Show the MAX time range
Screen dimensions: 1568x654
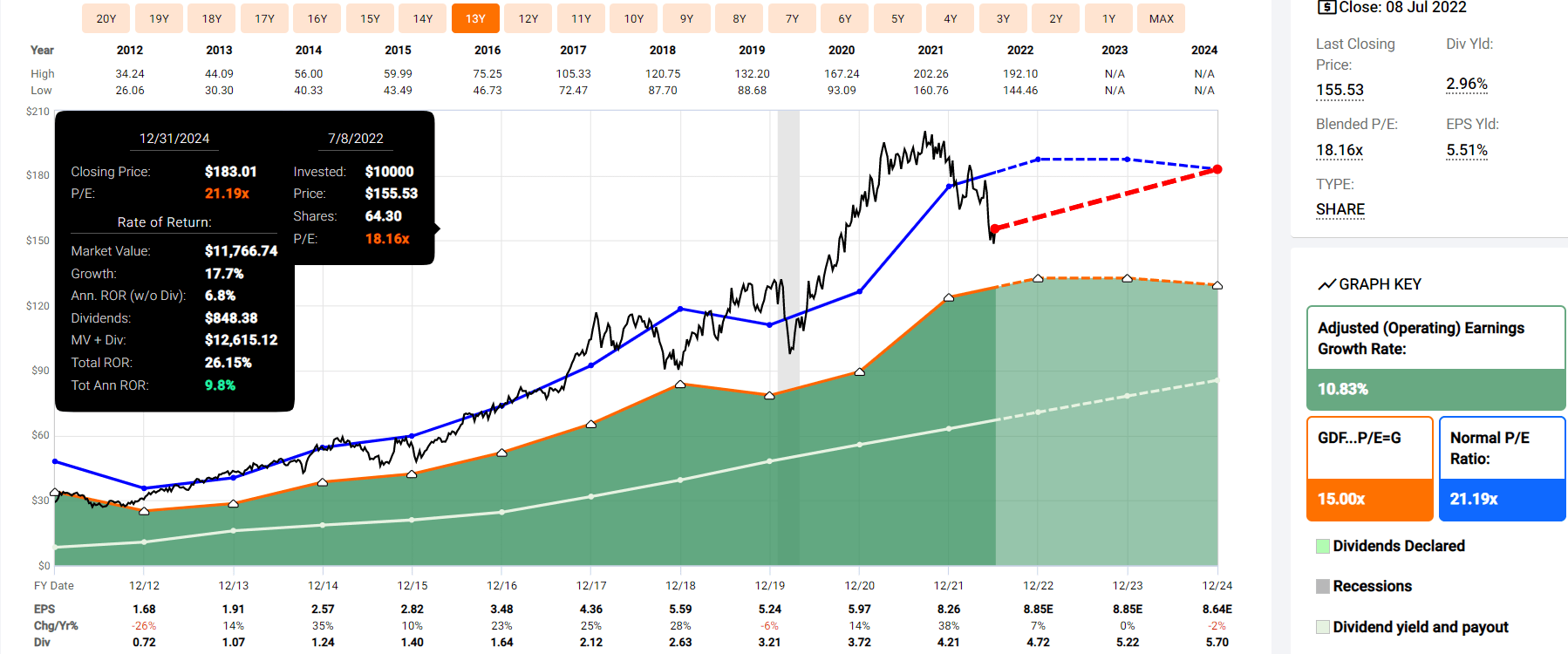[x=1162, y=18]
